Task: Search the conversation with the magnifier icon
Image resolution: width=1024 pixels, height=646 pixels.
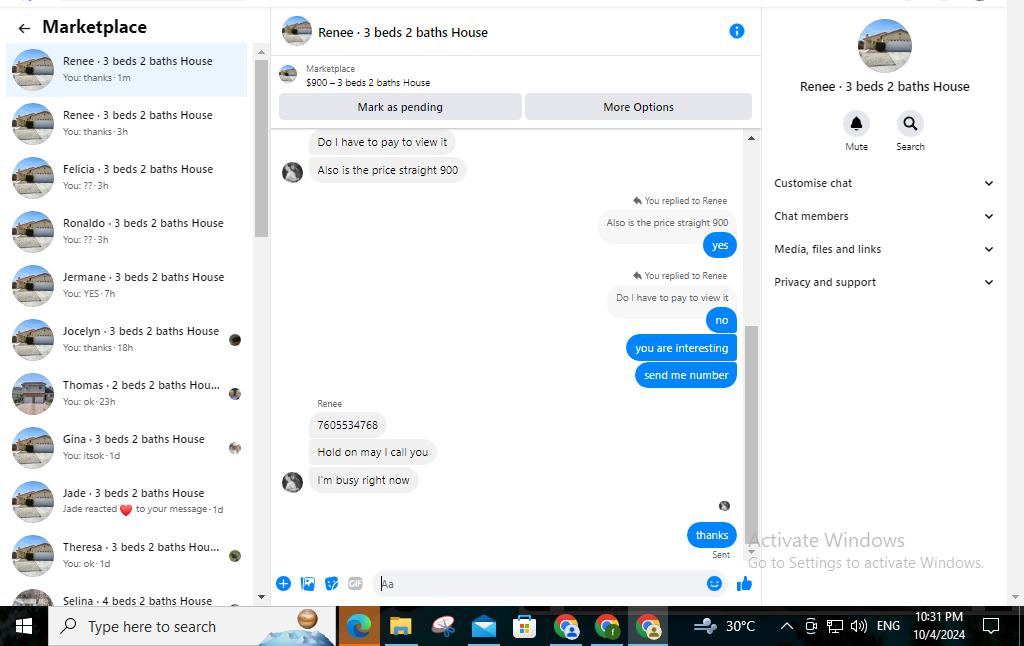Action: tap(910, 123)
